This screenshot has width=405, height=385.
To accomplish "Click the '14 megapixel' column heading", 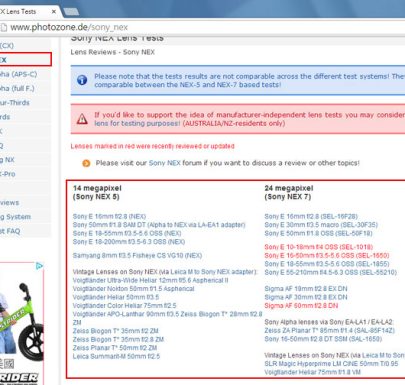I will (x=97, y=188).
